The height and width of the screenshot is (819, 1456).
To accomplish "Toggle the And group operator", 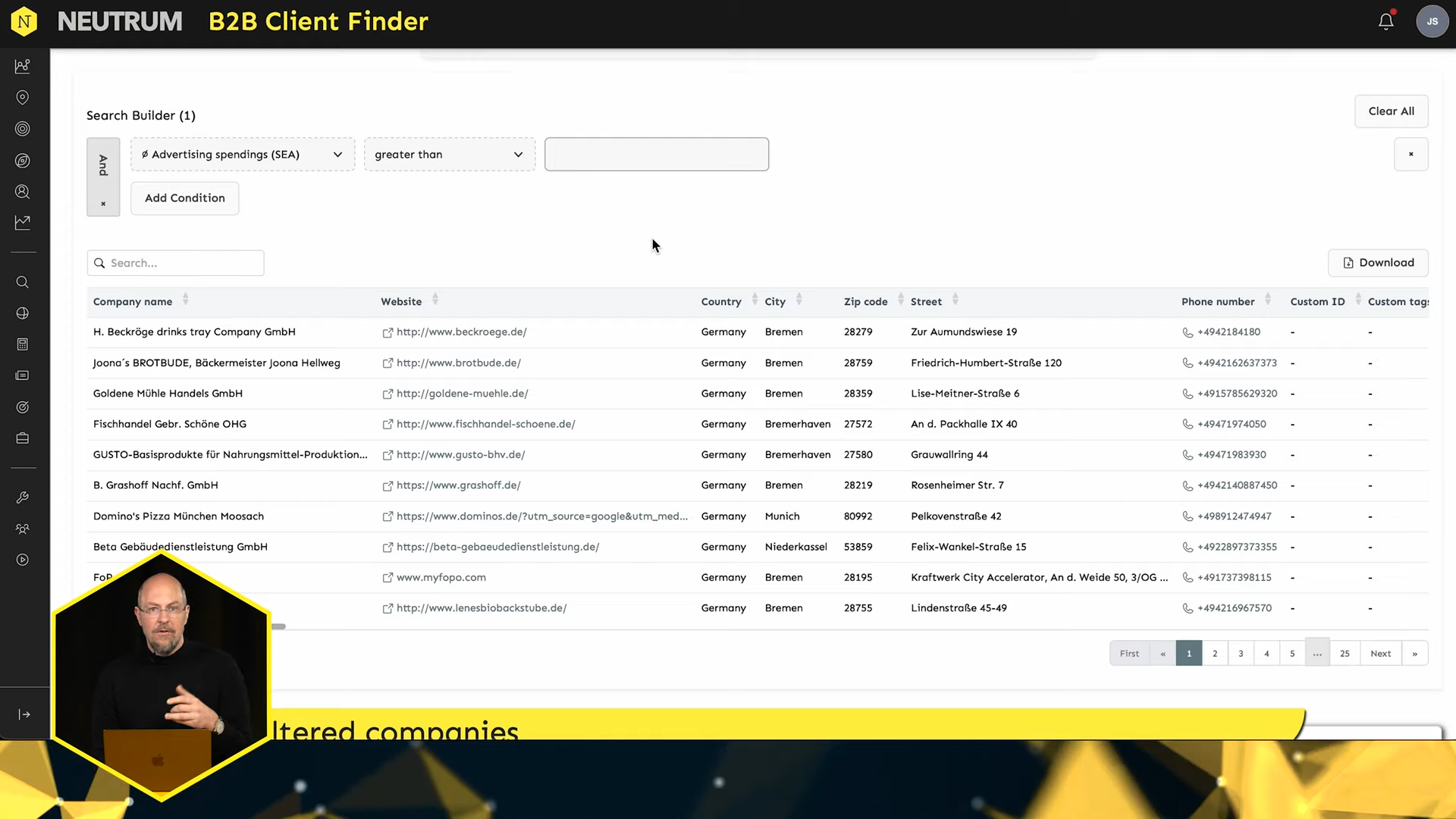I will [103, 165].
